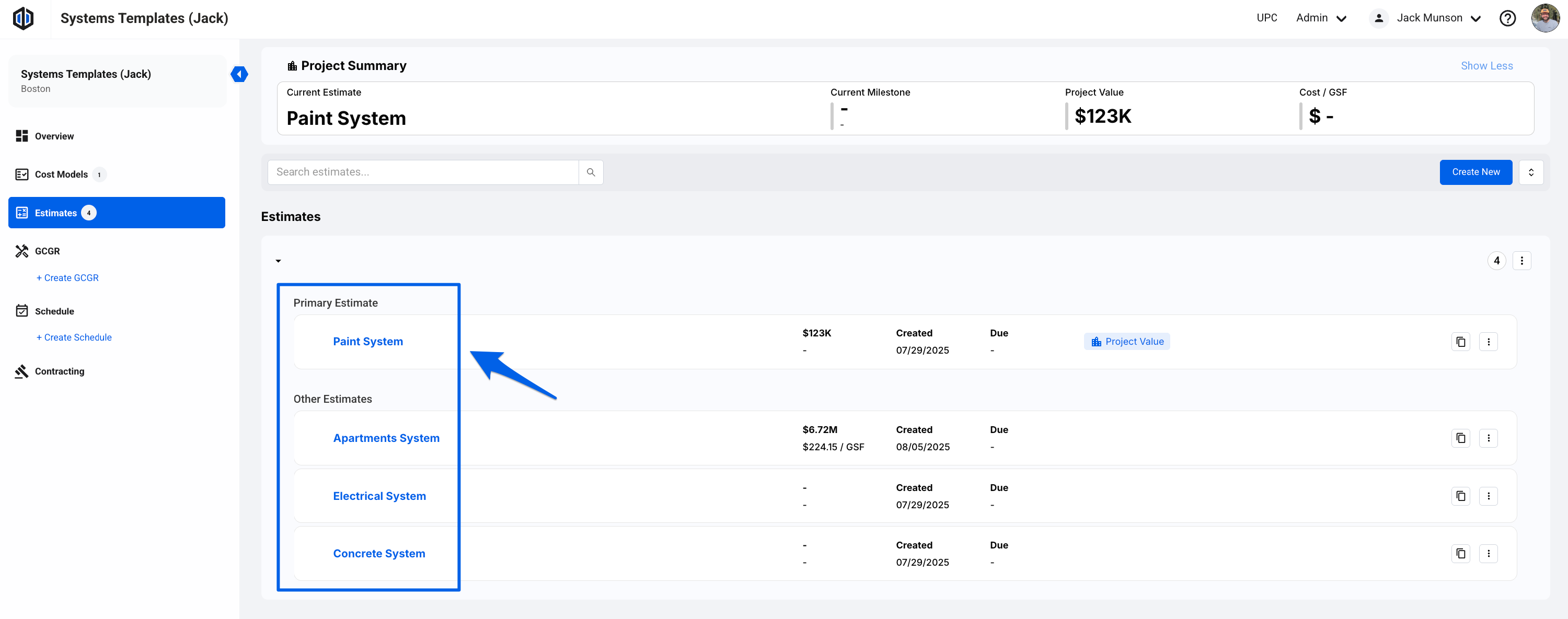
Task: Open estimates group three-dot menu
Action: pyautogui.click(x=1521, y=261)
